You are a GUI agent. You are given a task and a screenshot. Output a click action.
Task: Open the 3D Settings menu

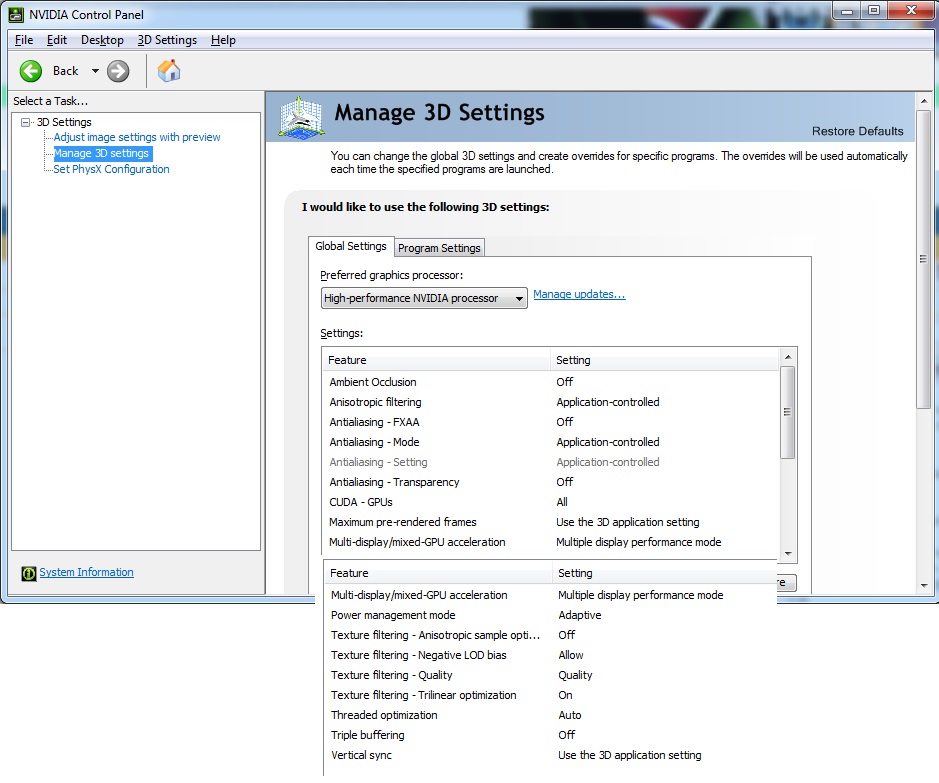(167, 40)
